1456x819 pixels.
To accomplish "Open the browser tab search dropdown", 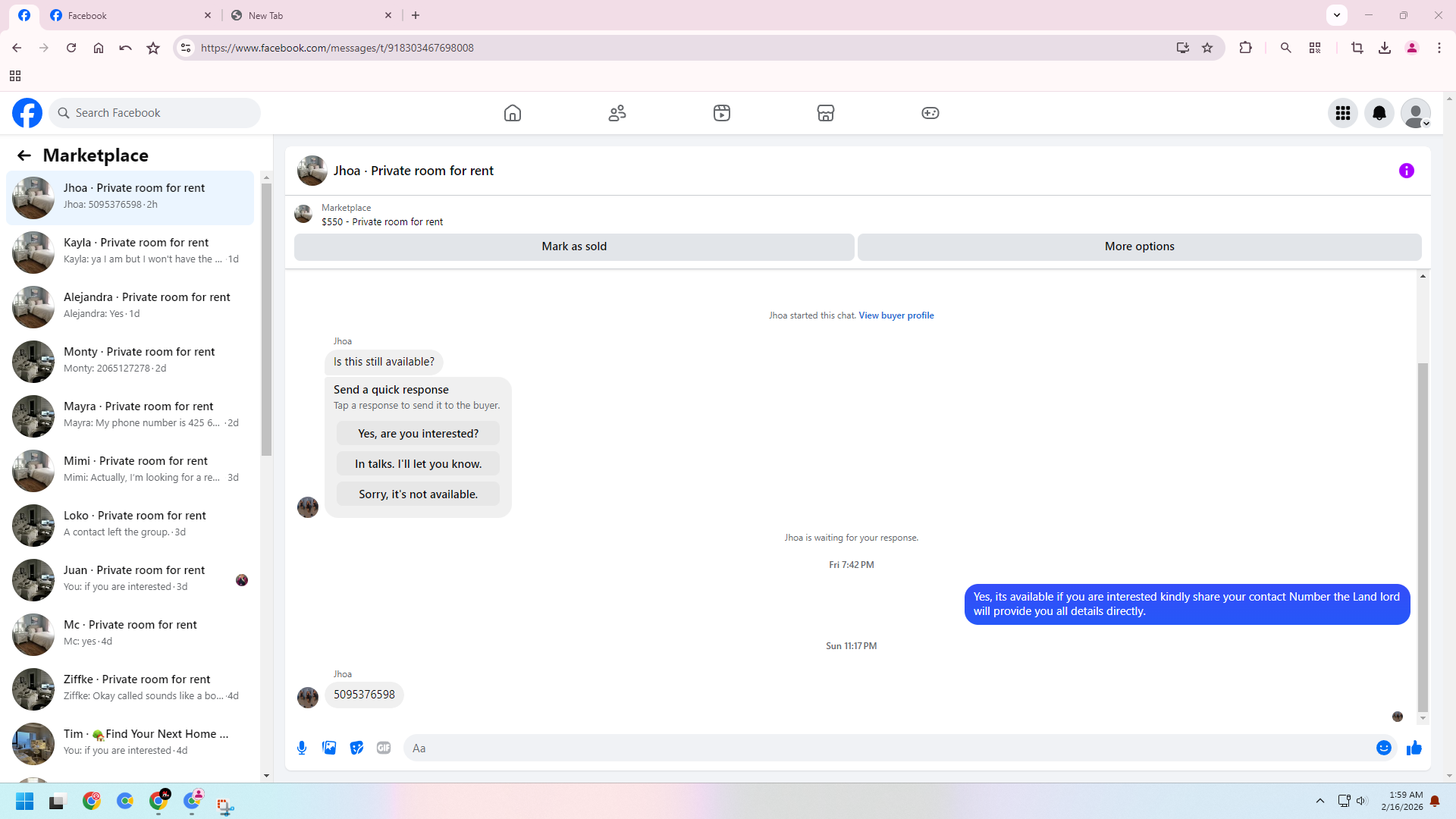I will [1336, 14].
